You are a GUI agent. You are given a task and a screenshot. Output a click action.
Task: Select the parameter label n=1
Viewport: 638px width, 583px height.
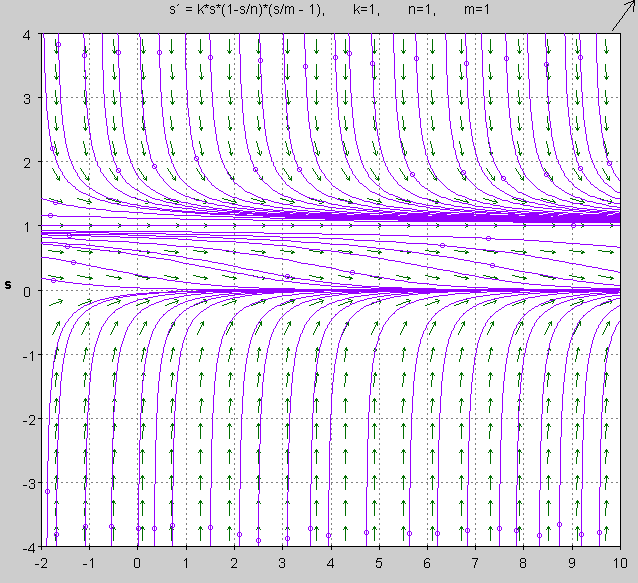pyautogui.click(x=422, y=9)
